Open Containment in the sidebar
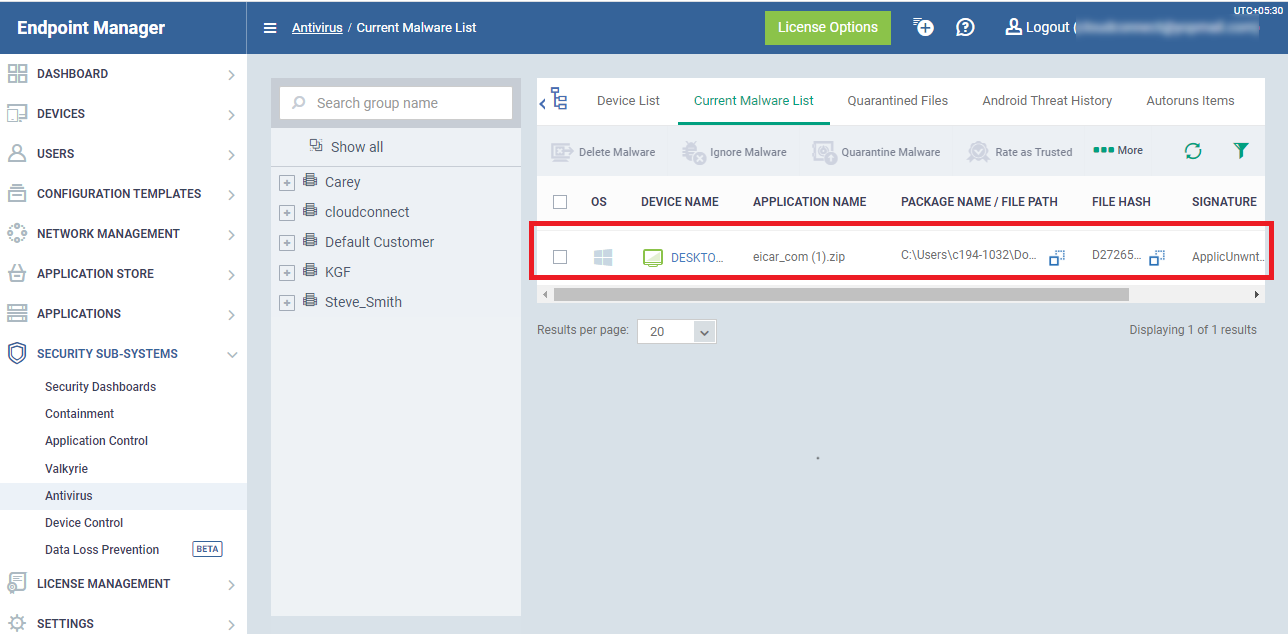The width and height of the screenshot is (1288, 634). click(x=80, y=414)
